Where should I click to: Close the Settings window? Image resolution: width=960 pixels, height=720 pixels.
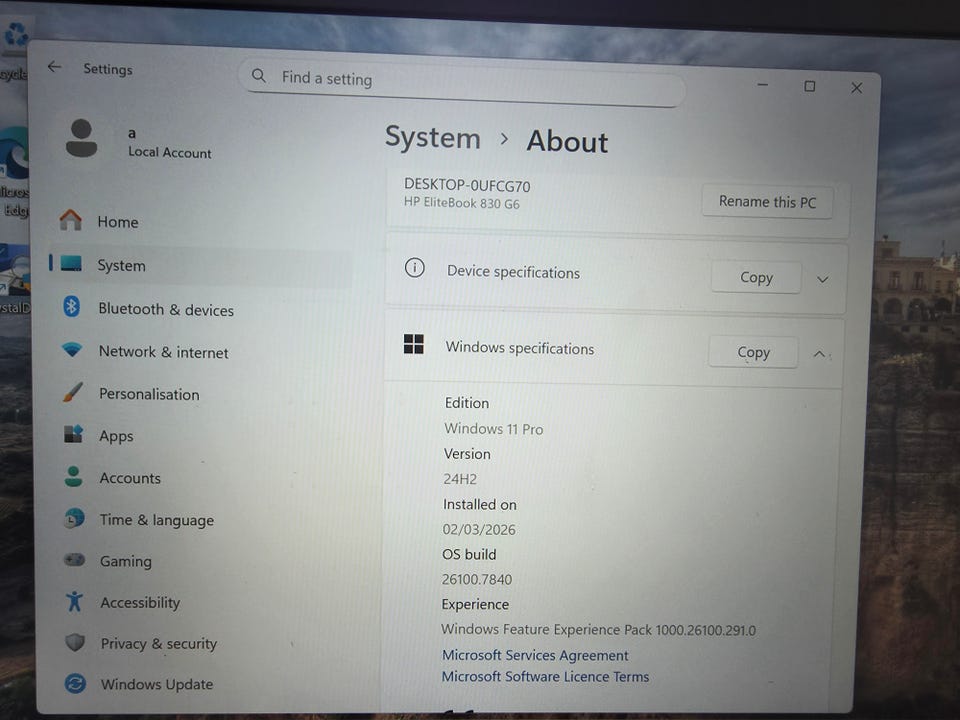coord(857,88)
